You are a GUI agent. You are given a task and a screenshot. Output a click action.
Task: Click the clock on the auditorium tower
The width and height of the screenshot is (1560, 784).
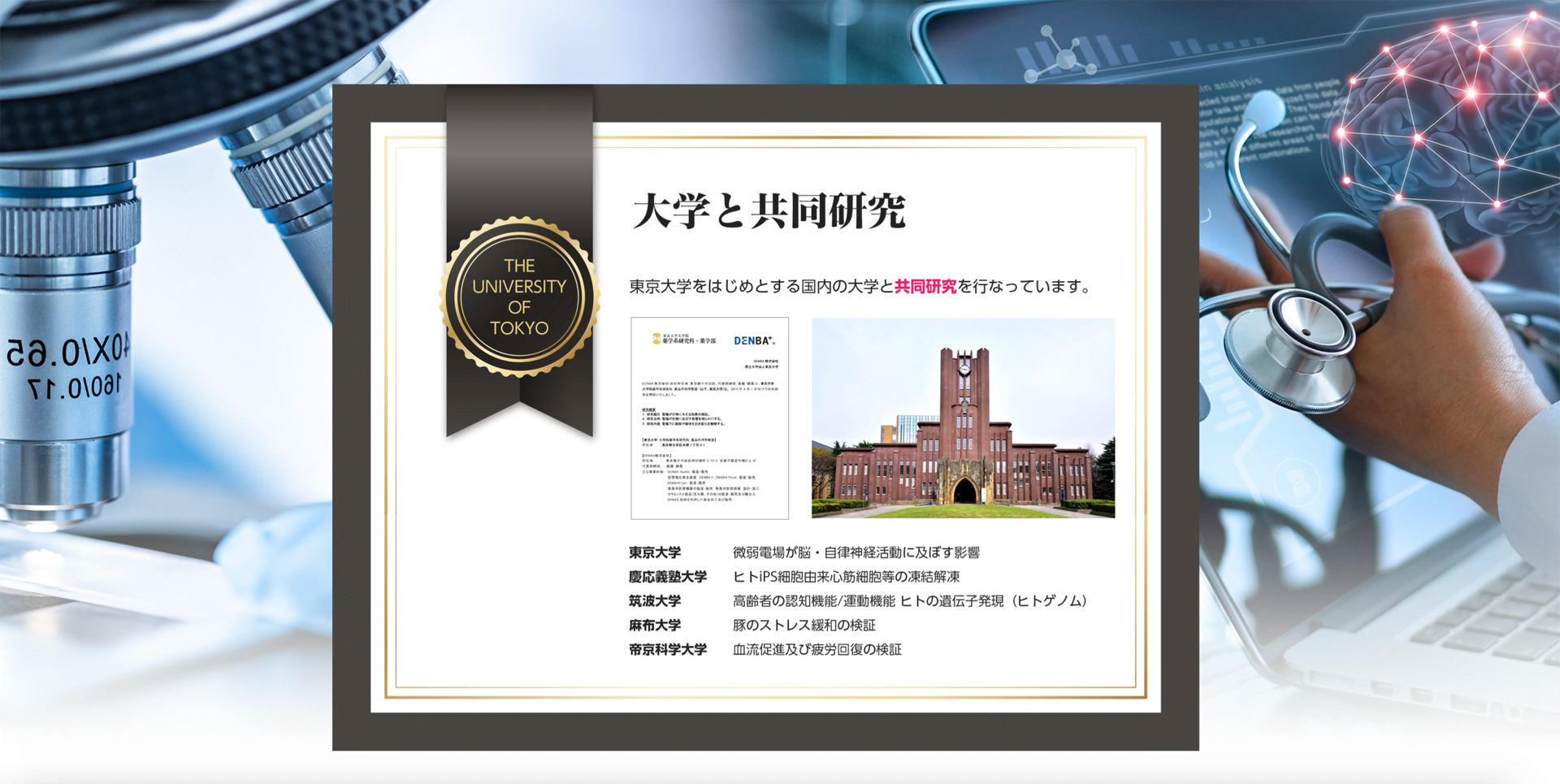click(x=964, y=368)
